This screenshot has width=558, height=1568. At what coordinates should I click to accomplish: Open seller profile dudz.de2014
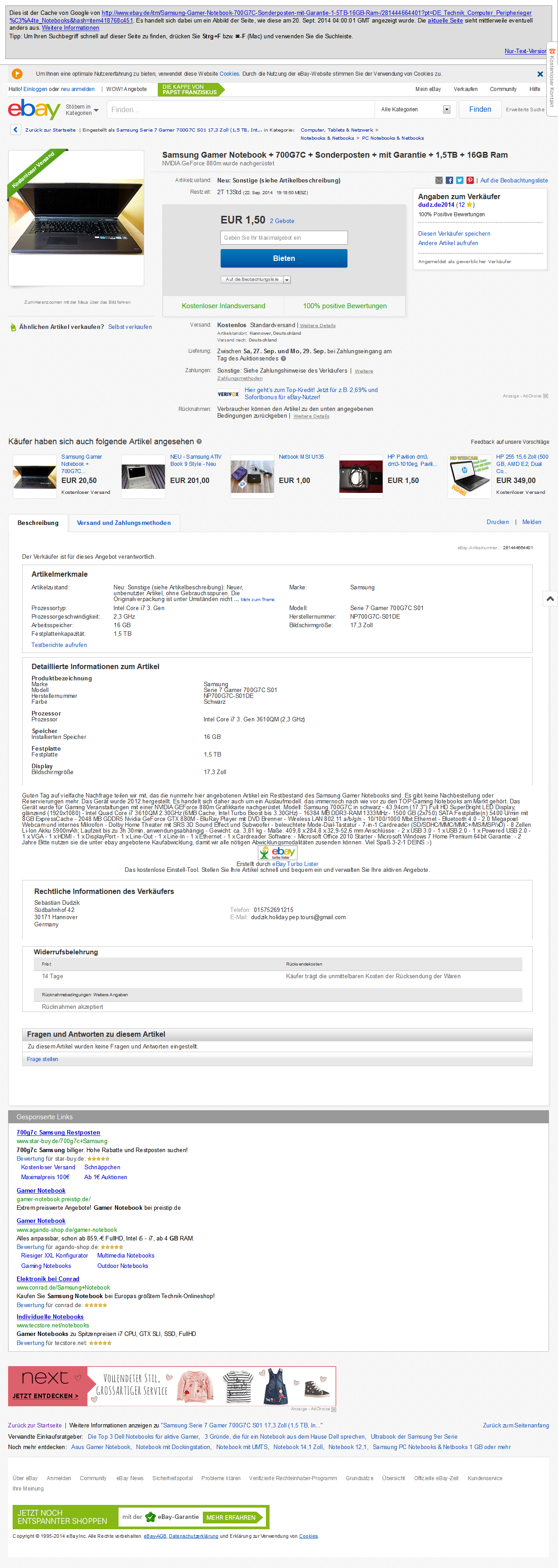coord(436,205)
